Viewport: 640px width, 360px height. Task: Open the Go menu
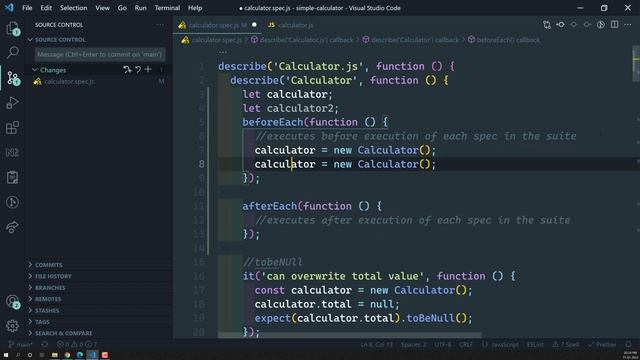coord(122,8)
